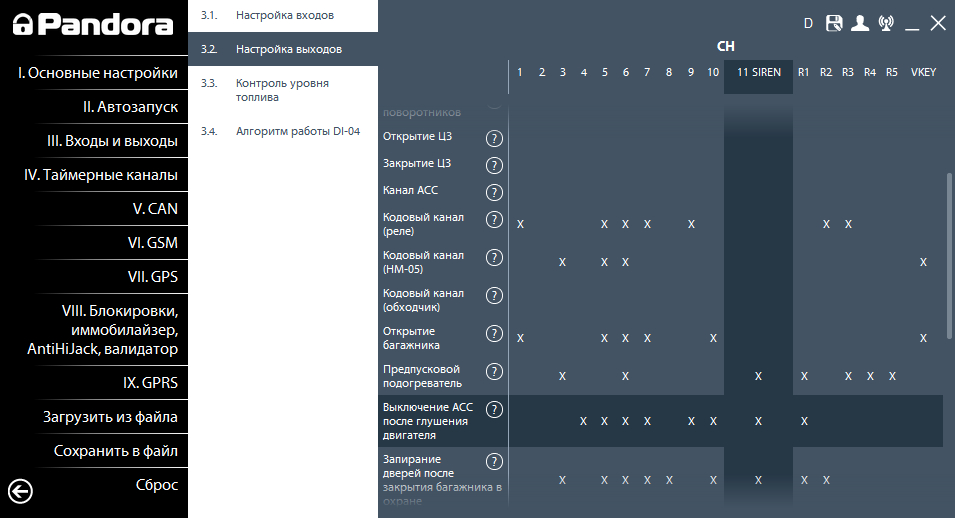Click help icon for Предпусковой подогреватель

pos(494,371)
